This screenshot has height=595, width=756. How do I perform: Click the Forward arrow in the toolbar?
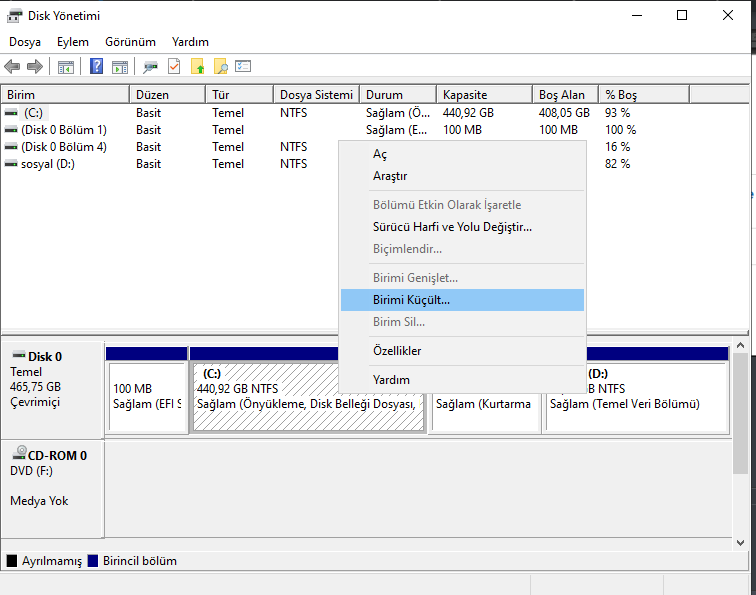[x=35, y=67]
